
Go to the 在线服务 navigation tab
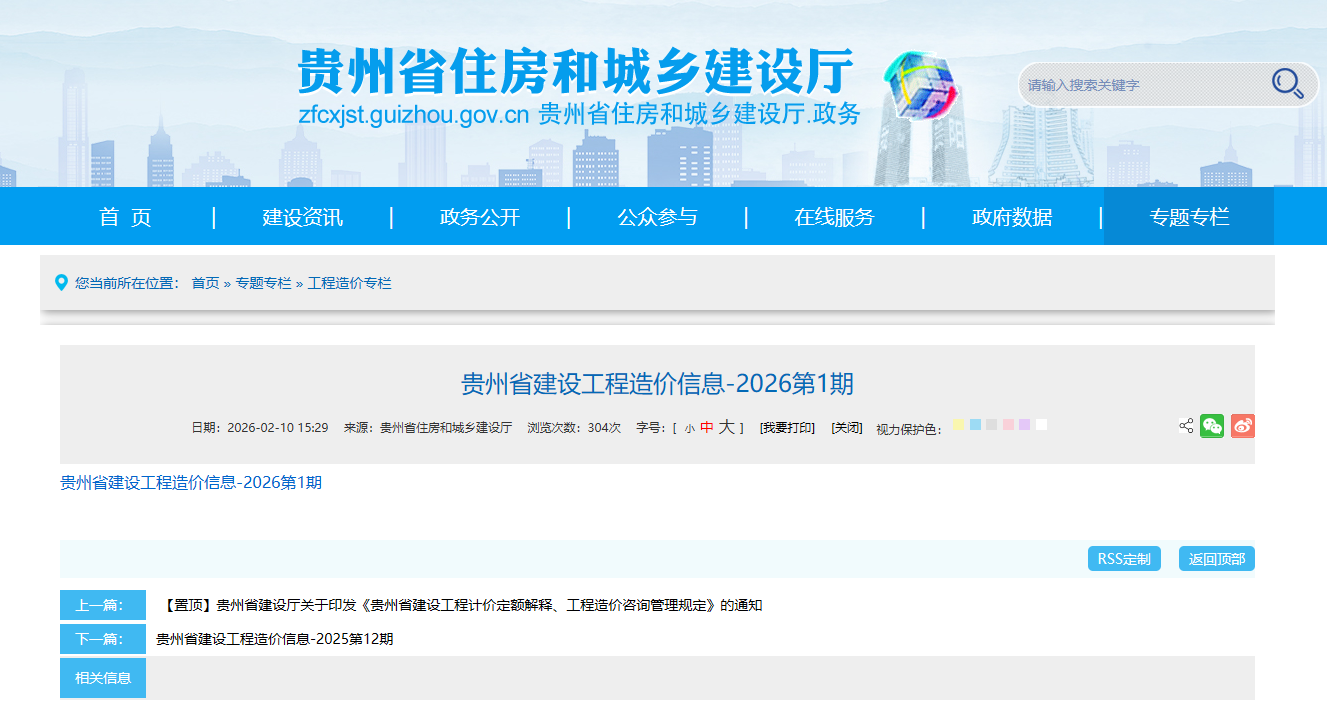834,217
